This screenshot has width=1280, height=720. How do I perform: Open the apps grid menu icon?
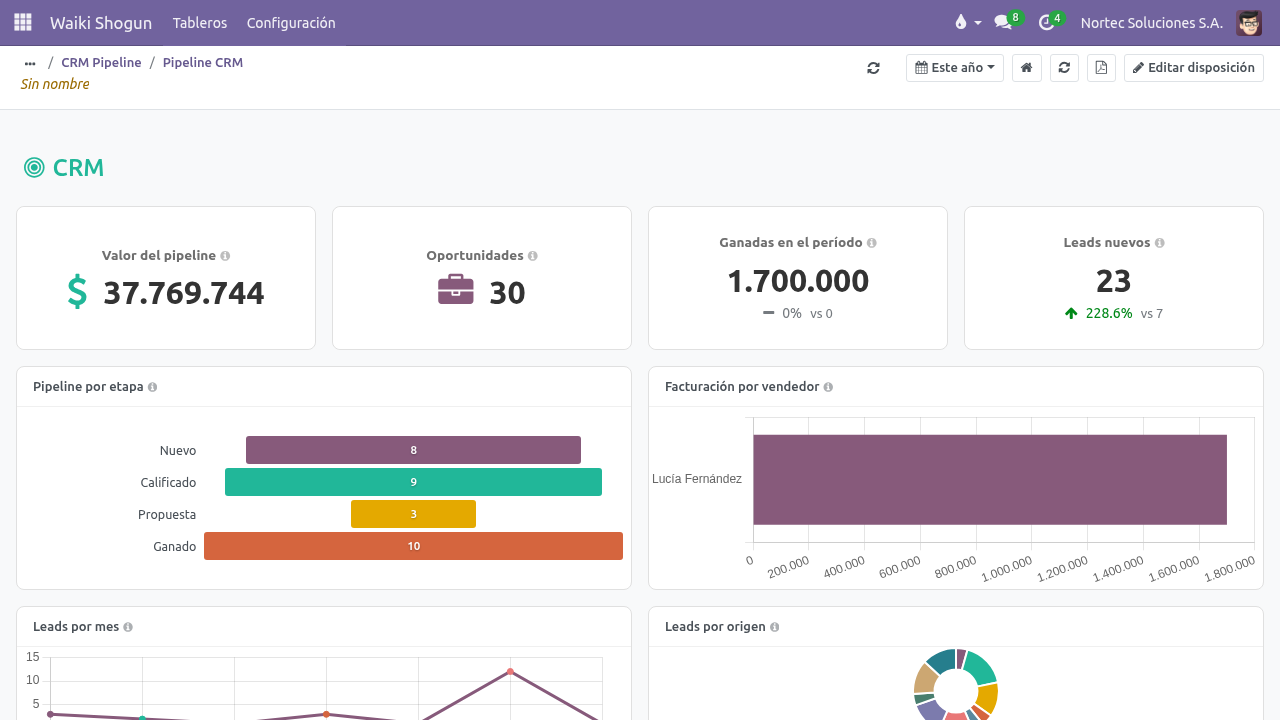23,22
